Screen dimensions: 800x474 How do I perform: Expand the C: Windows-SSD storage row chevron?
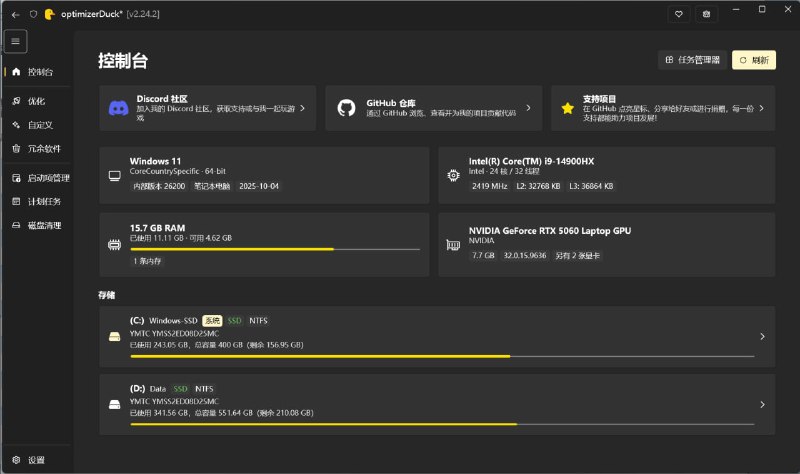pyautogui.click(x=762, y=337)
